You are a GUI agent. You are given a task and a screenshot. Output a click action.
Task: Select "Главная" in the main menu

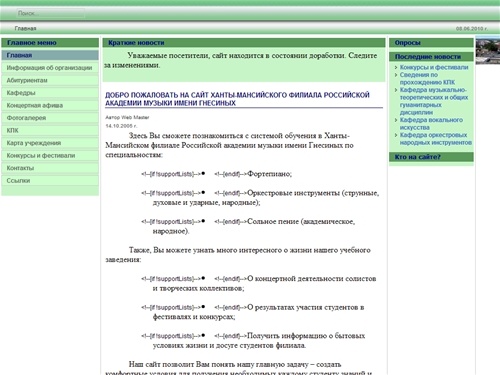click(50, 55)
